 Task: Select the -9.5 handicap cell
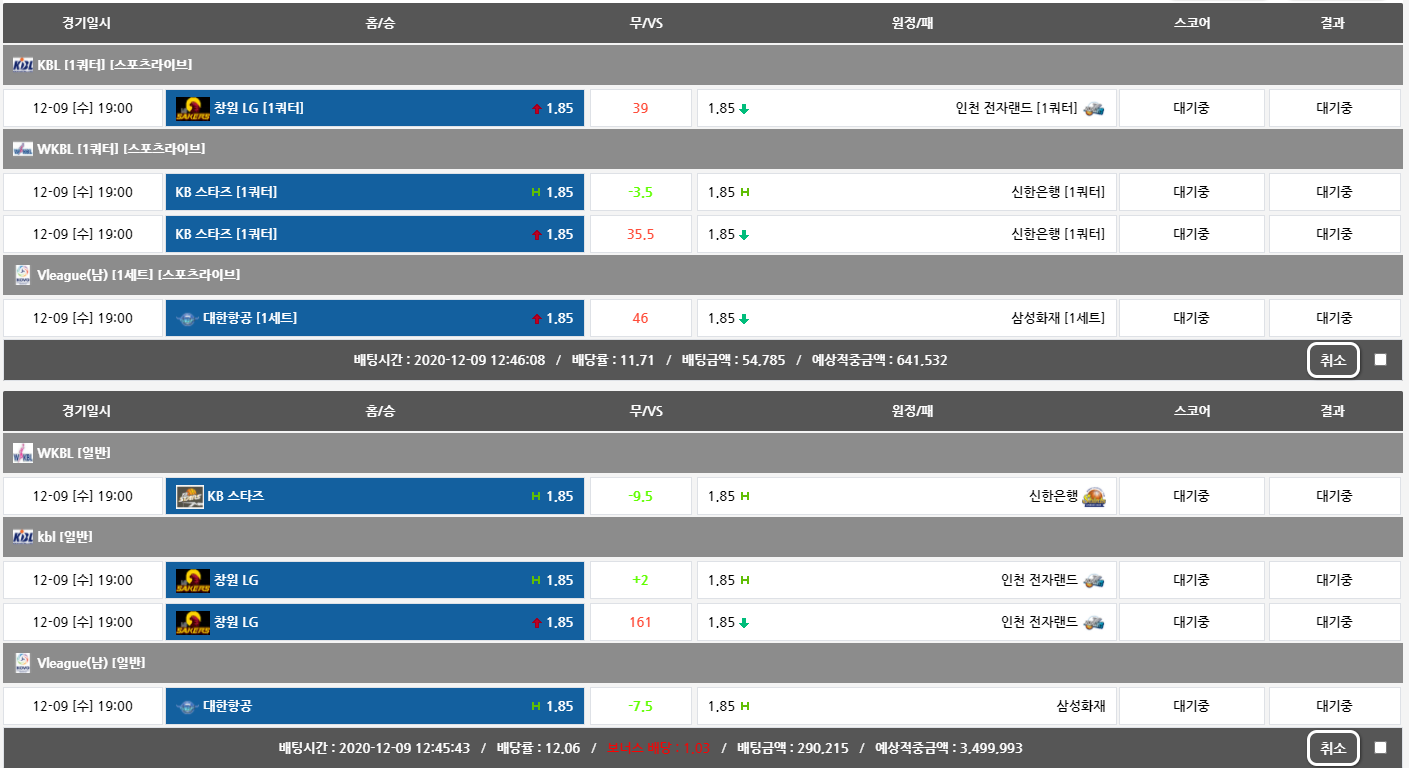(x=640, y=496)
